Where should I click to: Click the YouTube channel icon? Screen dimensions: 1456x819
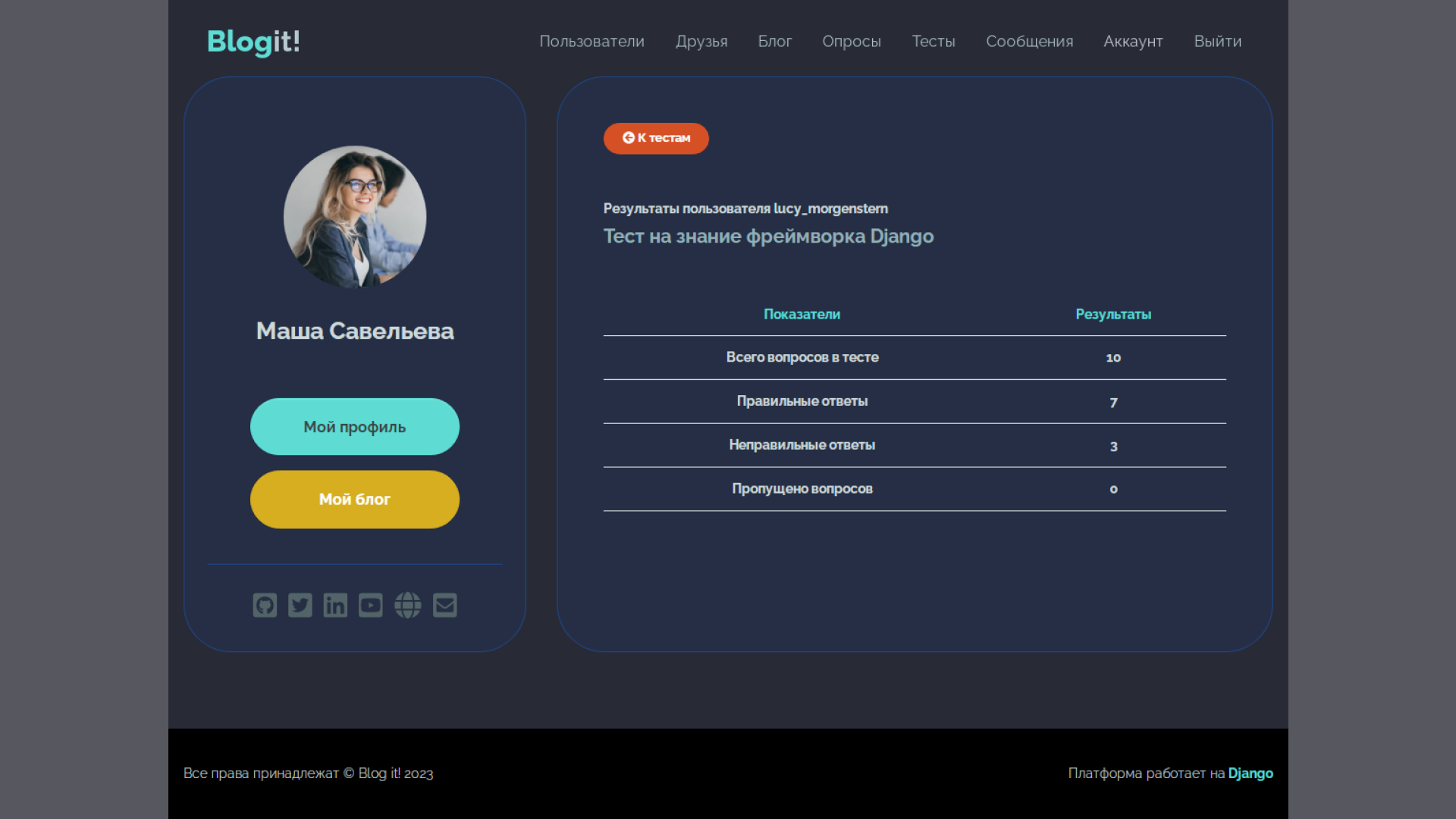pyautogui.click(x=370, y=605)
